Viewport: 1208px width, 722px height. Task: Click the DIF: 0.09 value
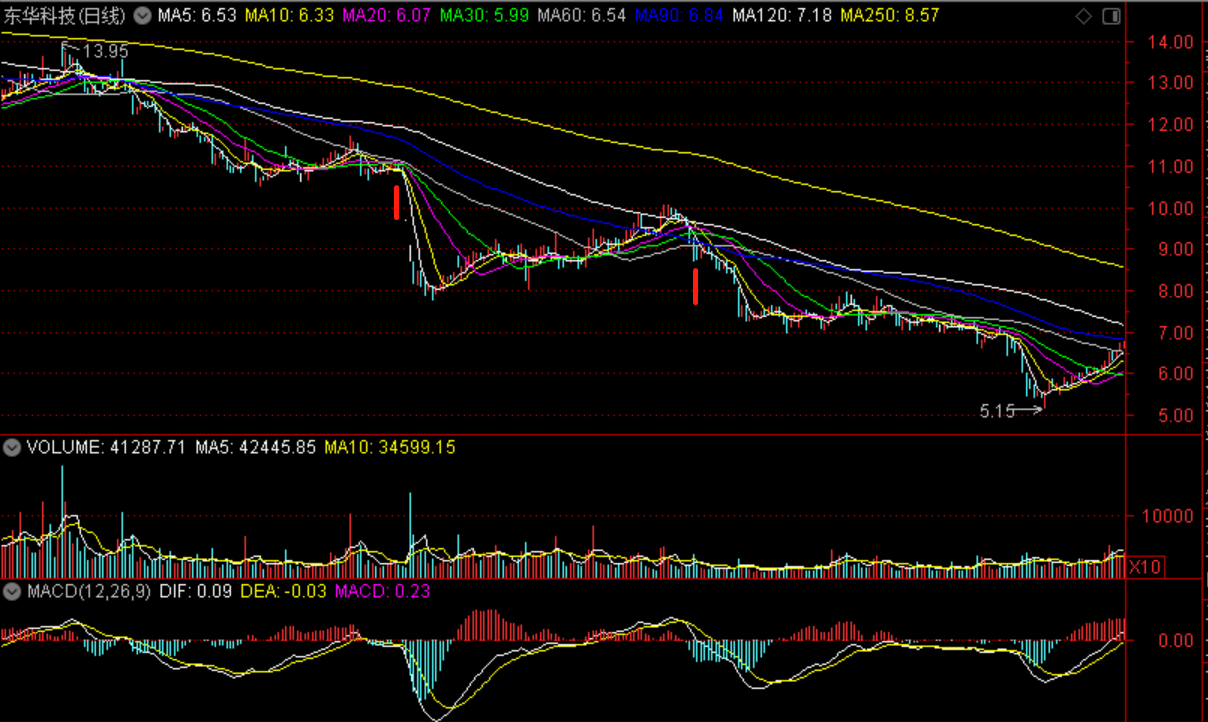pos(196,591)
